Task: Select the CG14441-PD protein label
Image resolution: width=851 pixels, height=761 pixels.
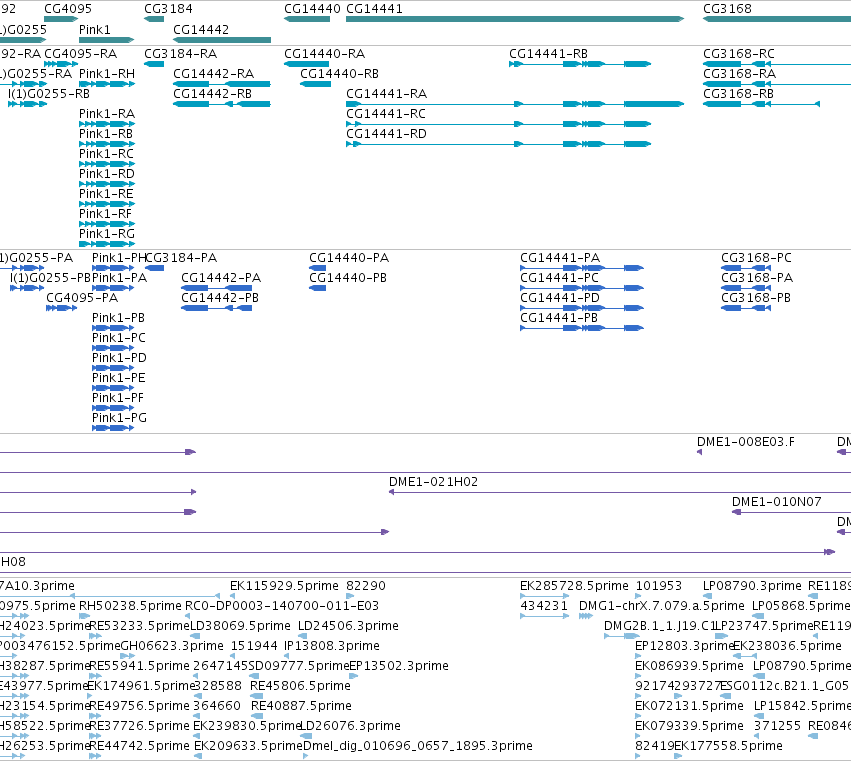Action: 560,298
